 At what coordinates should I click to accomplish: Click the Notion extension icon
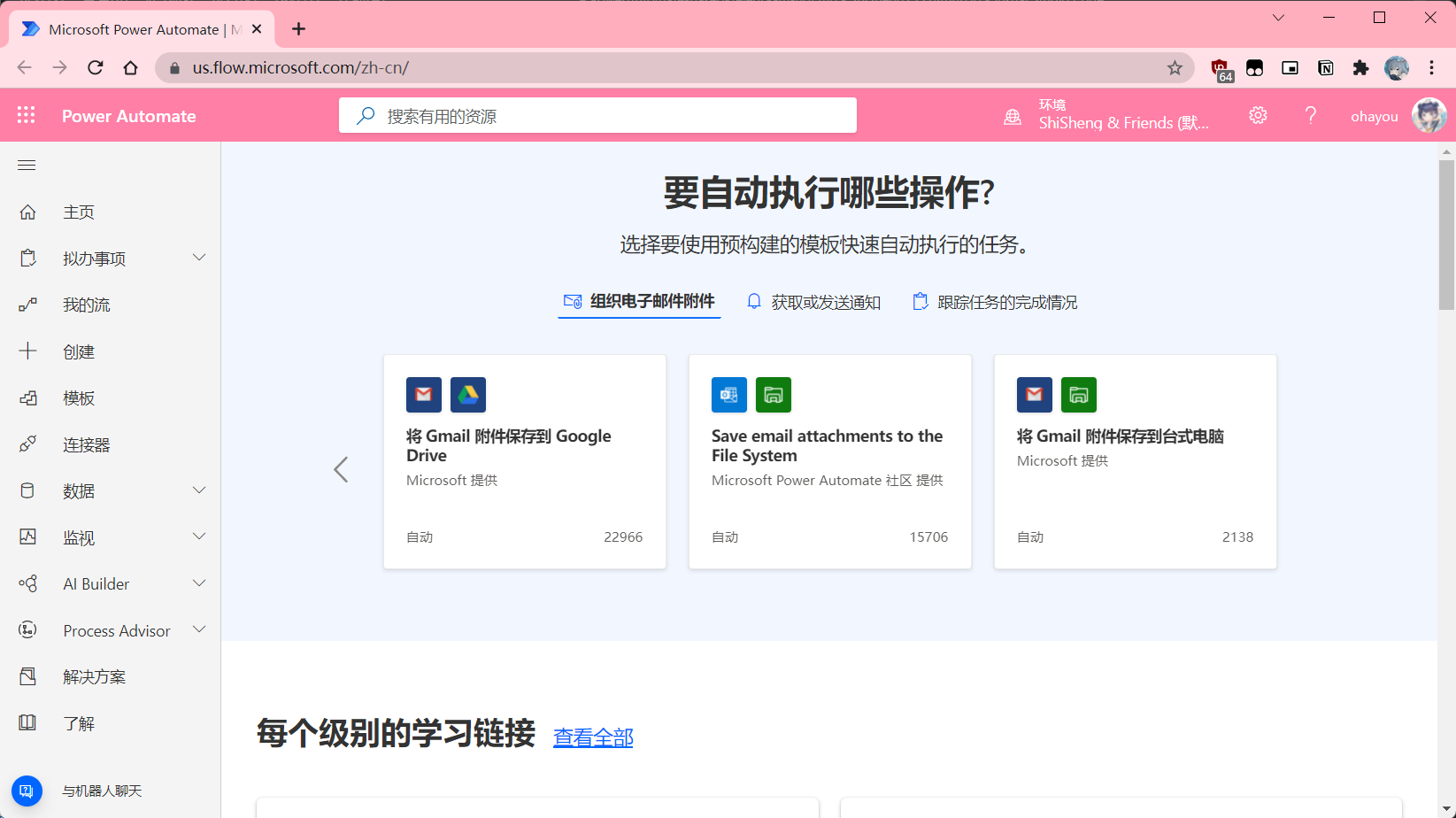point(1325,67)
